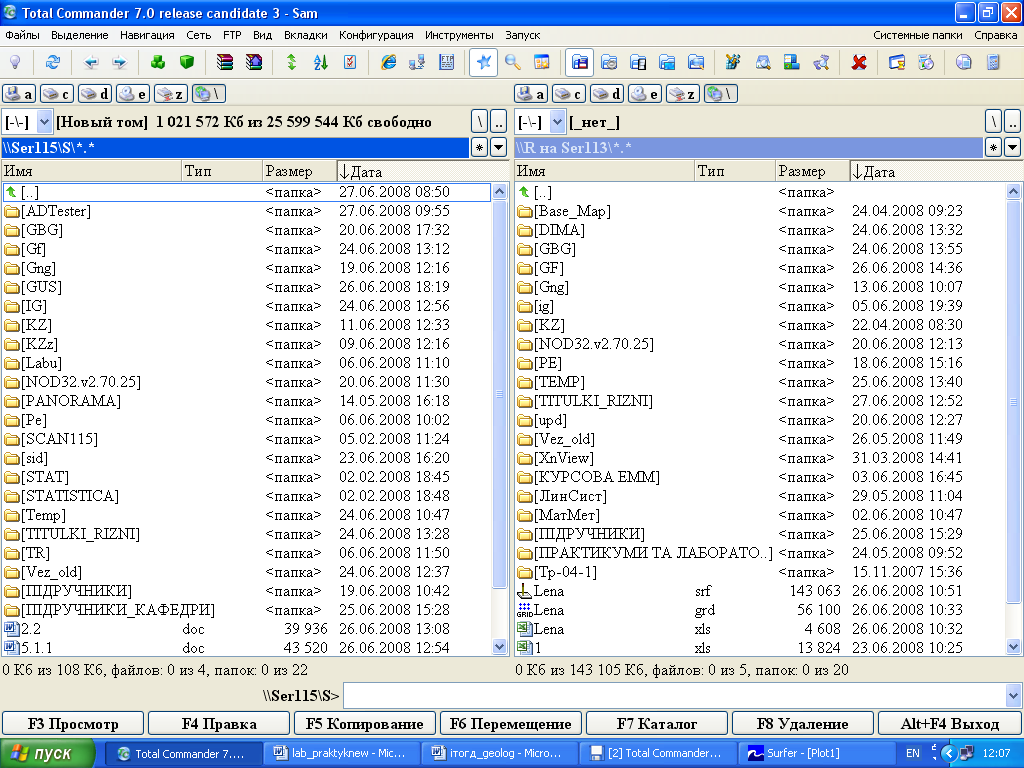Screen dimensions: 1024x768
Task: Select network drive z in left panel
Action: point(170,94)
